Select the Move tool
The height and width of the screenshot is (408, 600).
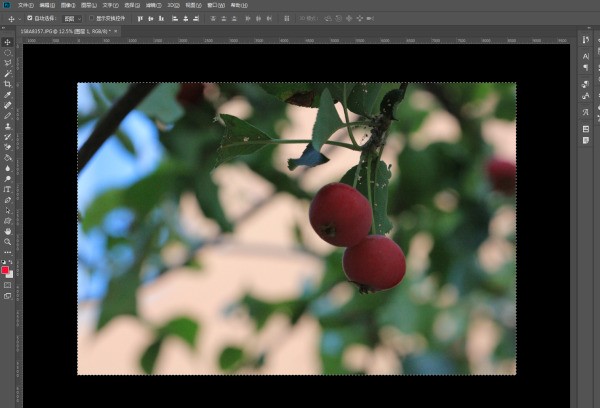[8, 42]
